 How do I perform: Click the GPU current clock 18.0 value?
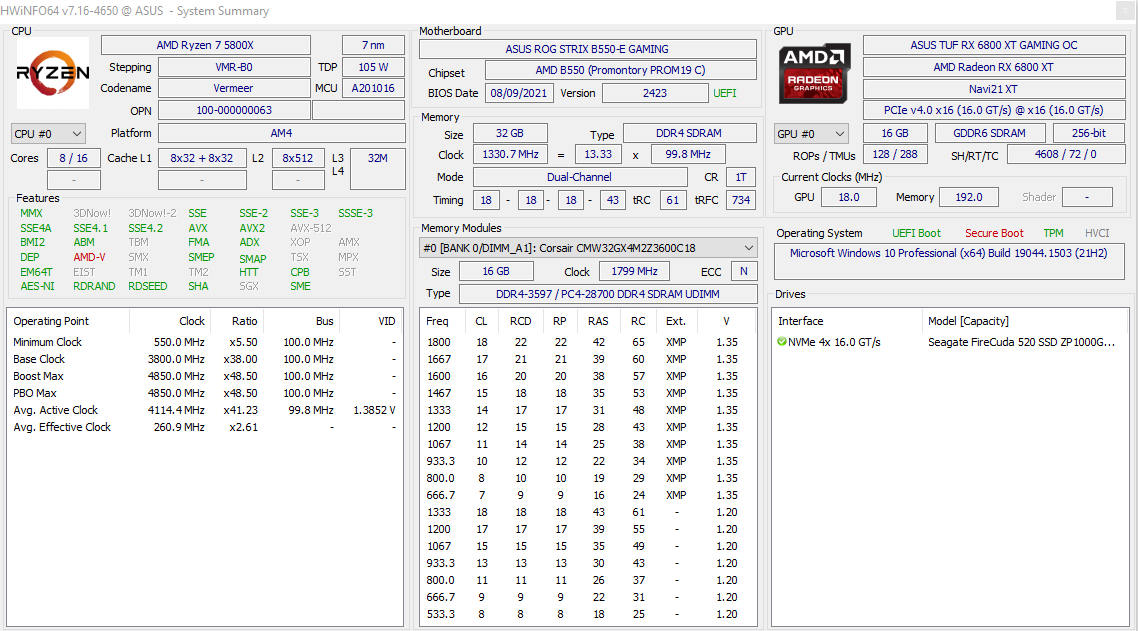pos(848,198)
